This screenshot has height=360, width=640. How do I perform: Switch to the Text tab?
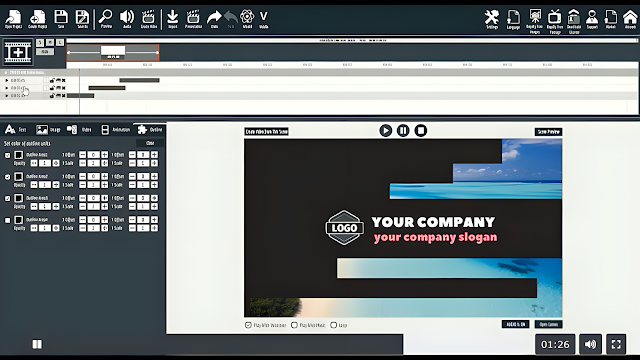pos(16,129)
